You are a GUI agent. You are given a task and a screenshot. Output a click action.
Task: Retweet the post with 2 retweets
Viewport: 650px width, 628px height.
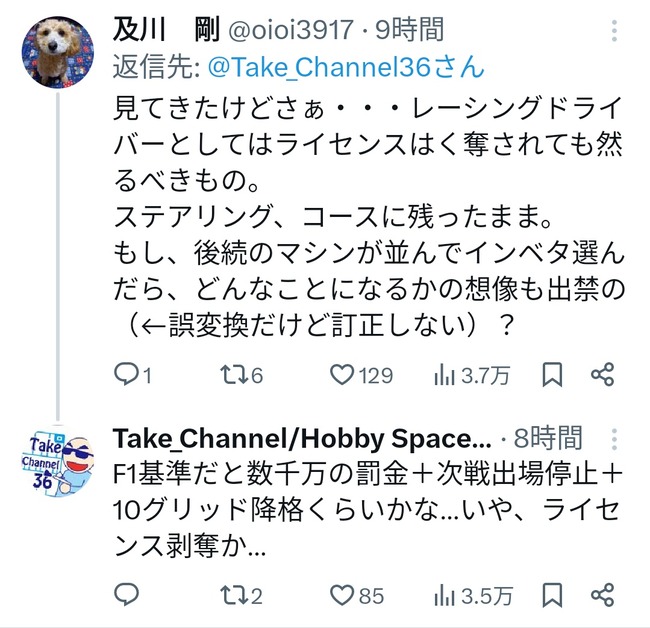(241, 596)
